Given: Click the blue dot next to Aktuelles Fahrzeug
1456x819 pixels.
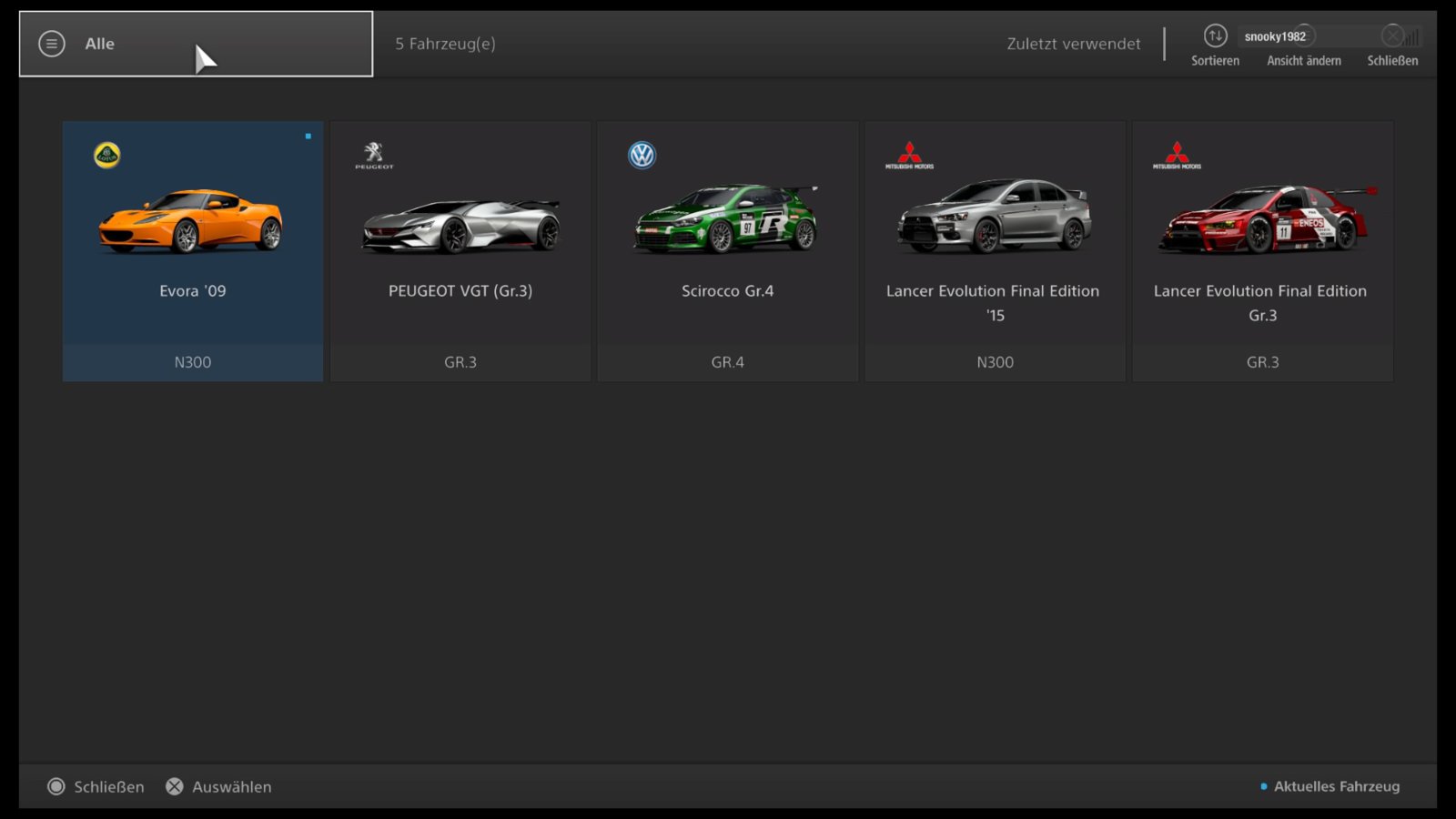Looking at the screenshot, I should pyautogui.click(x=1264, y=786).
